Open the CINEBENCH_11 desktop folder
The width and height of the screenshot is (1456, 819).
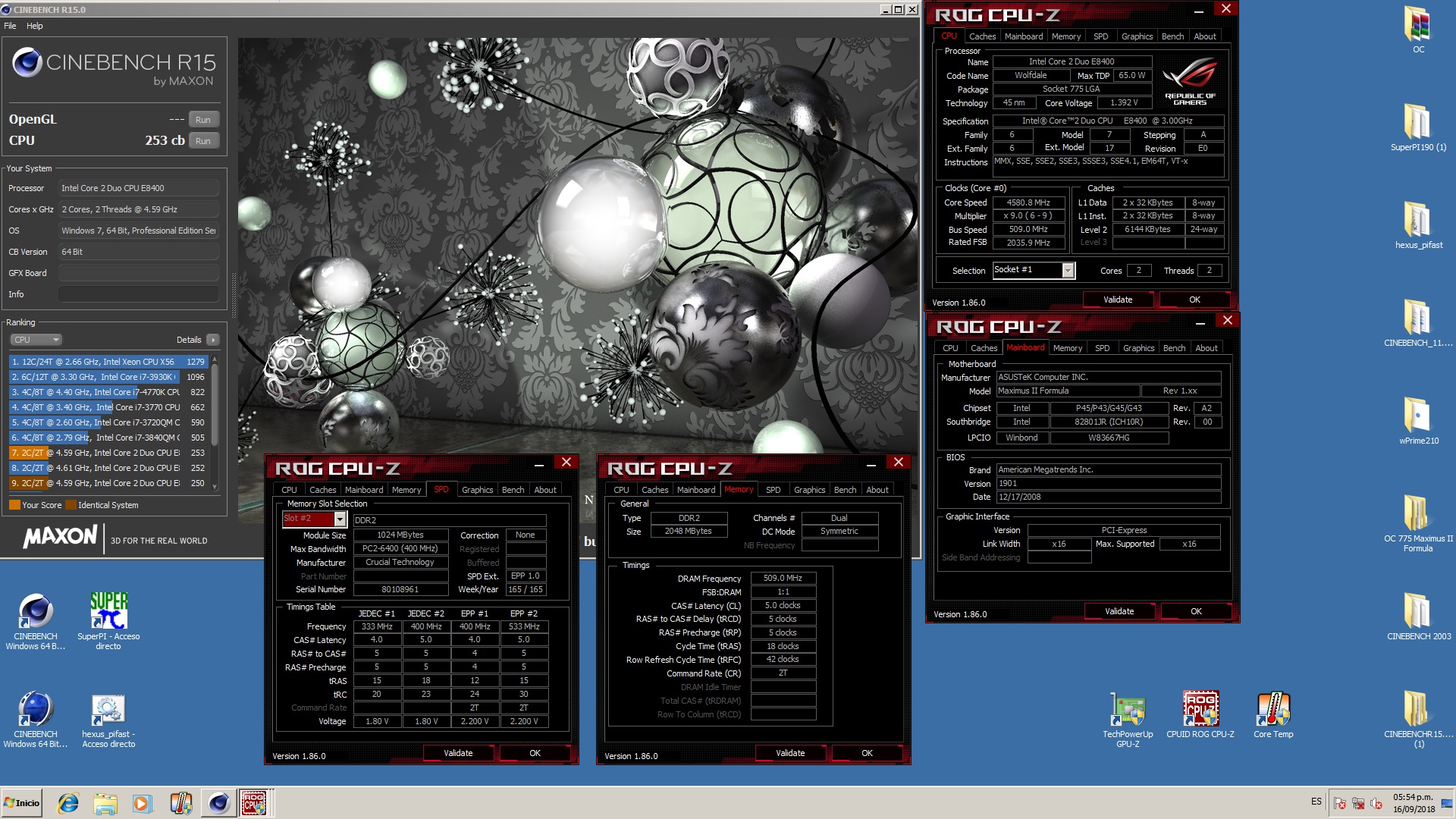[1417, 322]
